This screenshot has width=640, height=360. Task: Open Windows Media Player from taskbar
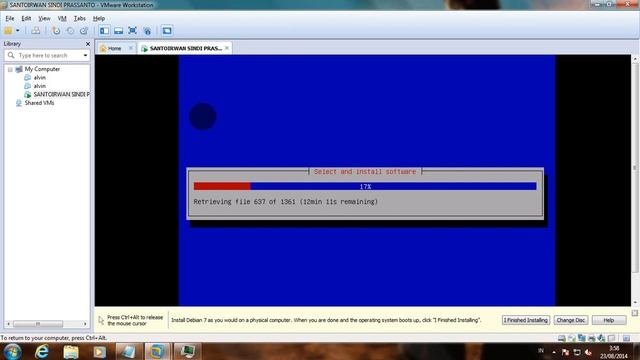99,351
